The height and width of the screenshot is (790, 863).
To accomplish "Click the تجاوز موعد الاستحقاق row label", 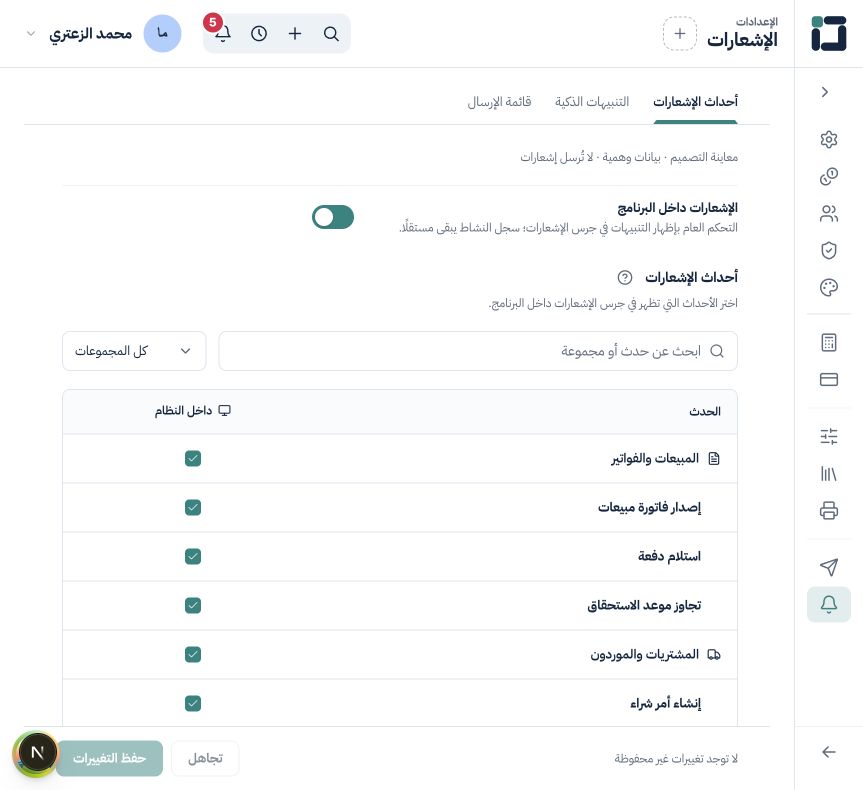I will pyautogui.click(x=644, y=606).
